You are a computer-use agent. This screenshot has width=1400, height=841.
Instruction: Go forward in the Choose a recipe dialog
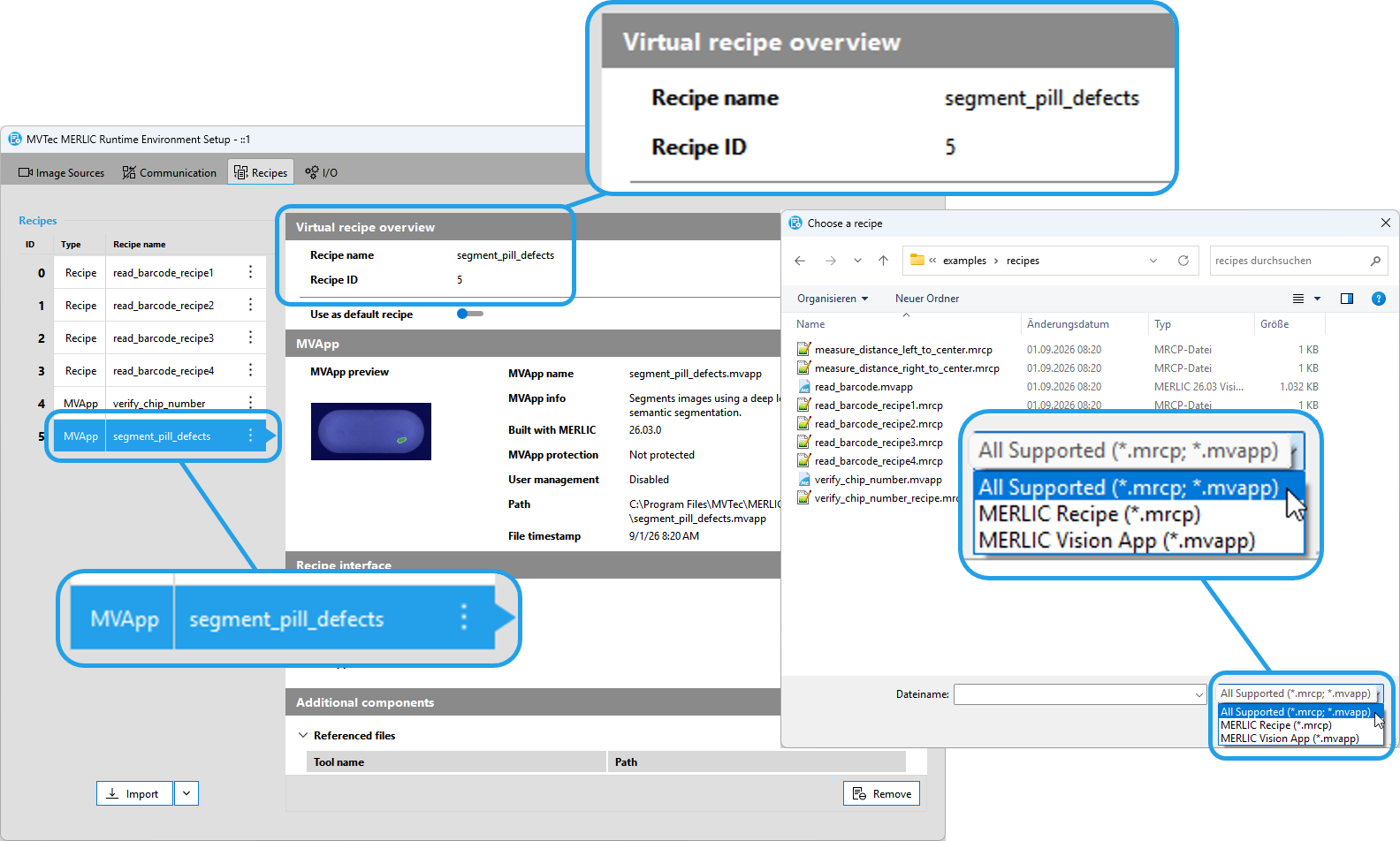(x=830, y=261)
